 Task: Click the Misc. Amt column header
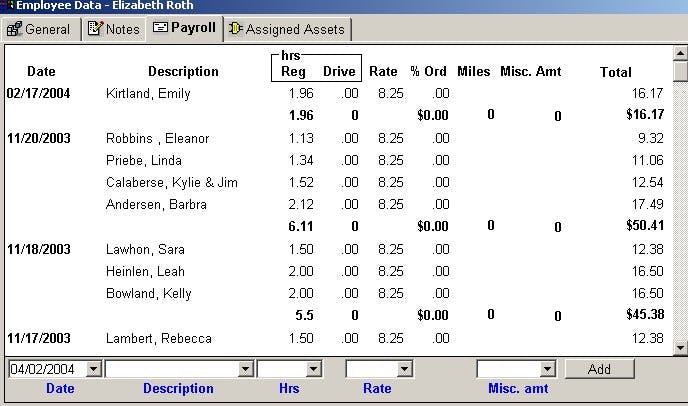point(531,72)
